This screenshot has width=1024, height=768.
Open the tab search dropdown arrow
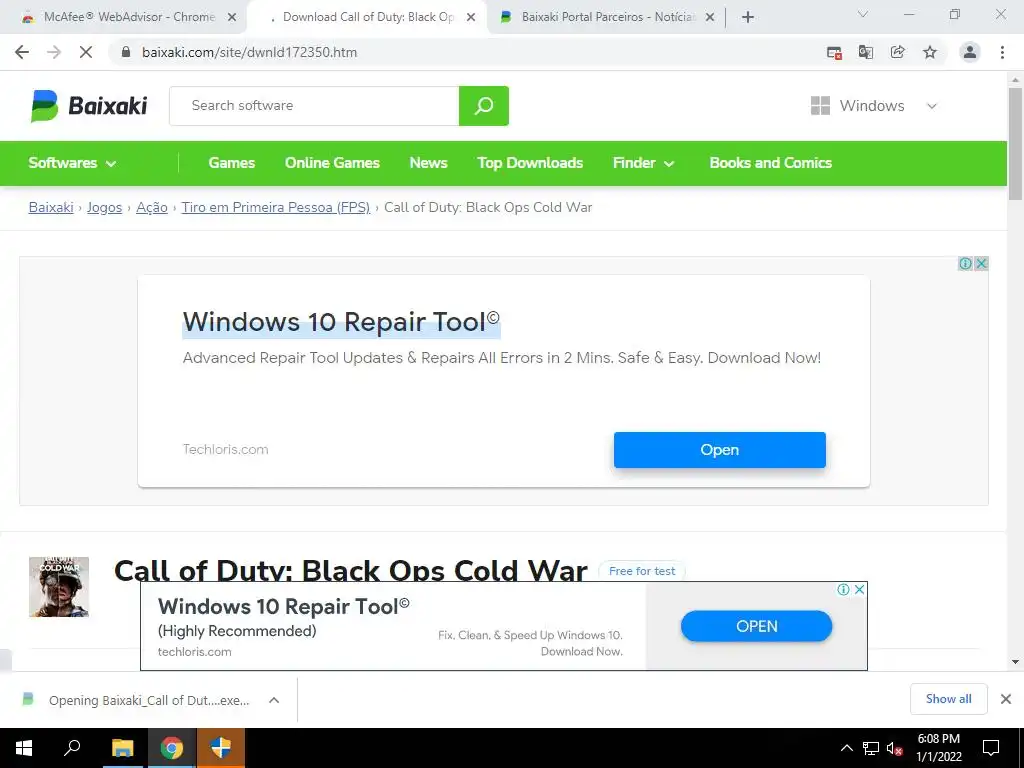(x=863, y=14)
